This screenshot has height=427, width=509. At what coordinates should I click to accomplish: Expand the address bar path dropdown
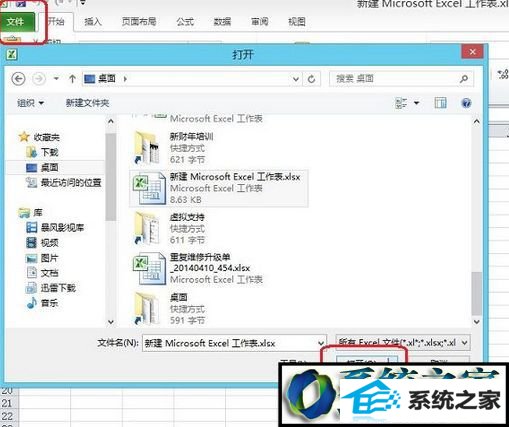coord(296,79)
